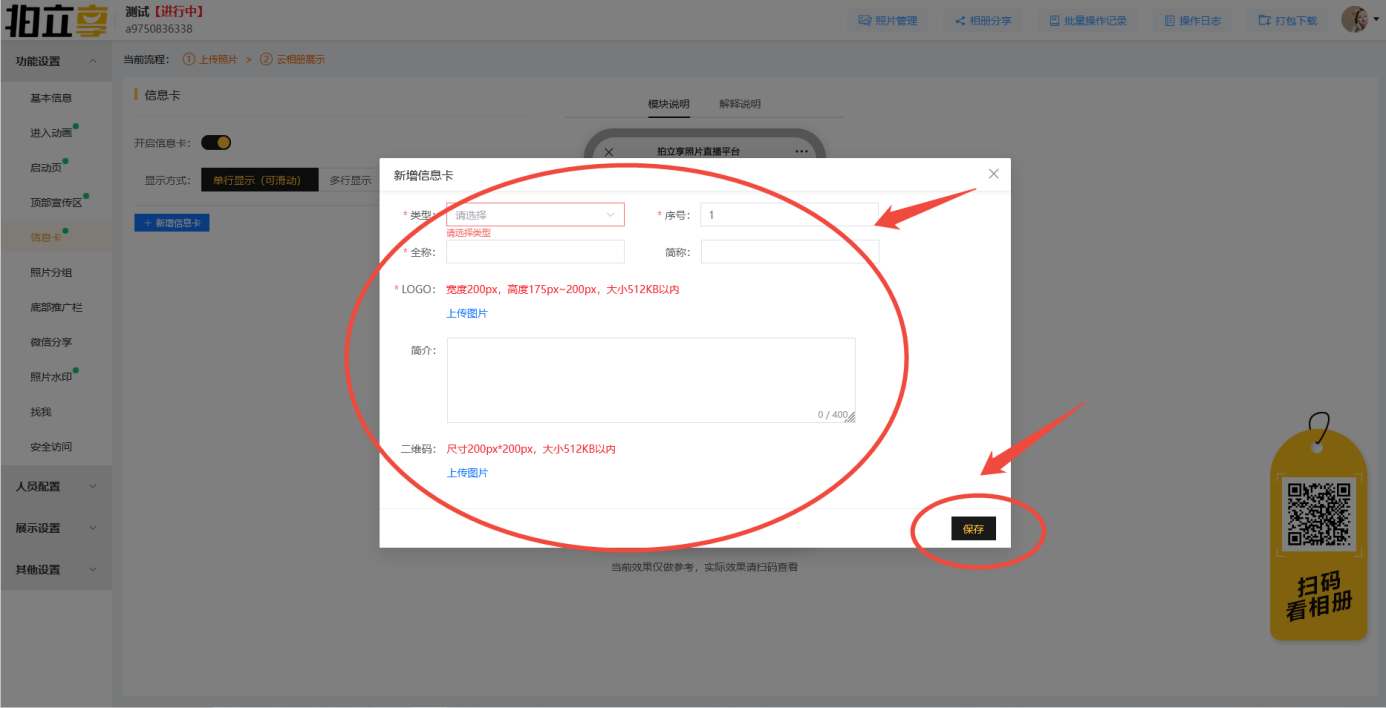Click 上传图片 link under LOGO
This screenshot has height=708, width=1386.
[467, 313]
